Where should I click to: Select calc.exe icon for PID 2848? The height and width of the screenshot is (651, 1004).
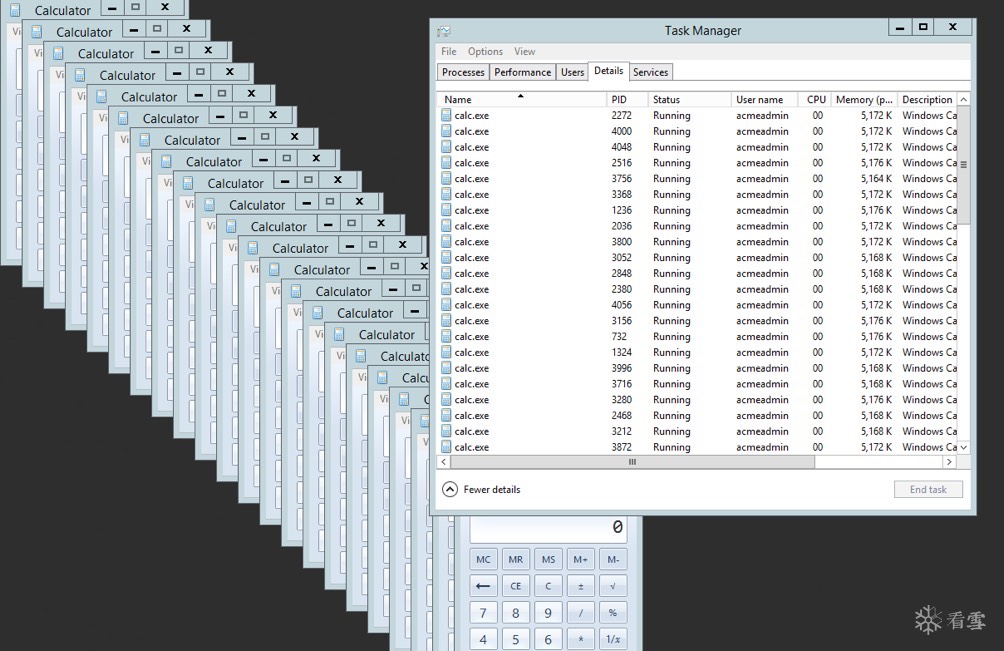(446, 273)
